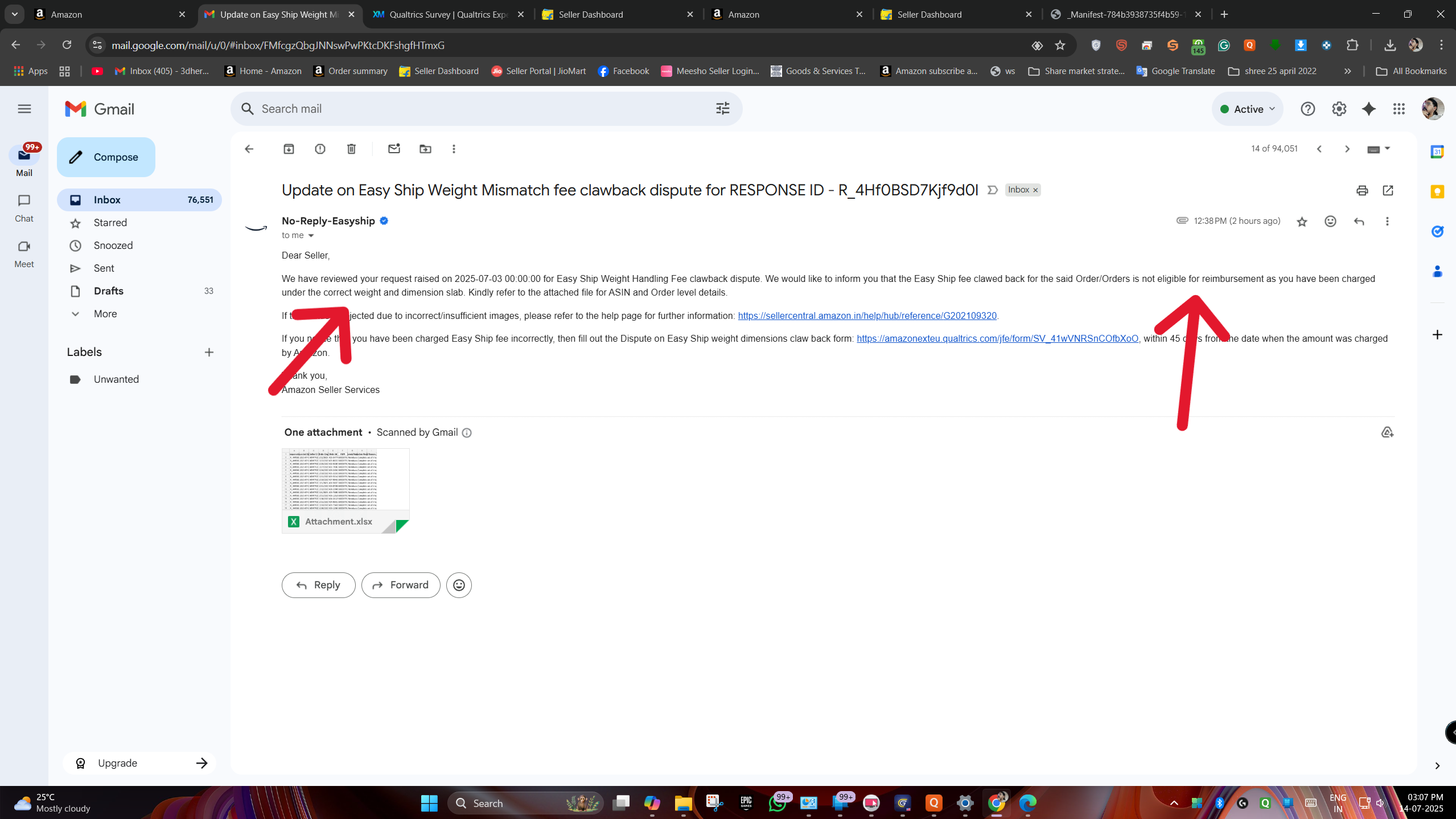
Task: Archive this email
Action: 289,149
